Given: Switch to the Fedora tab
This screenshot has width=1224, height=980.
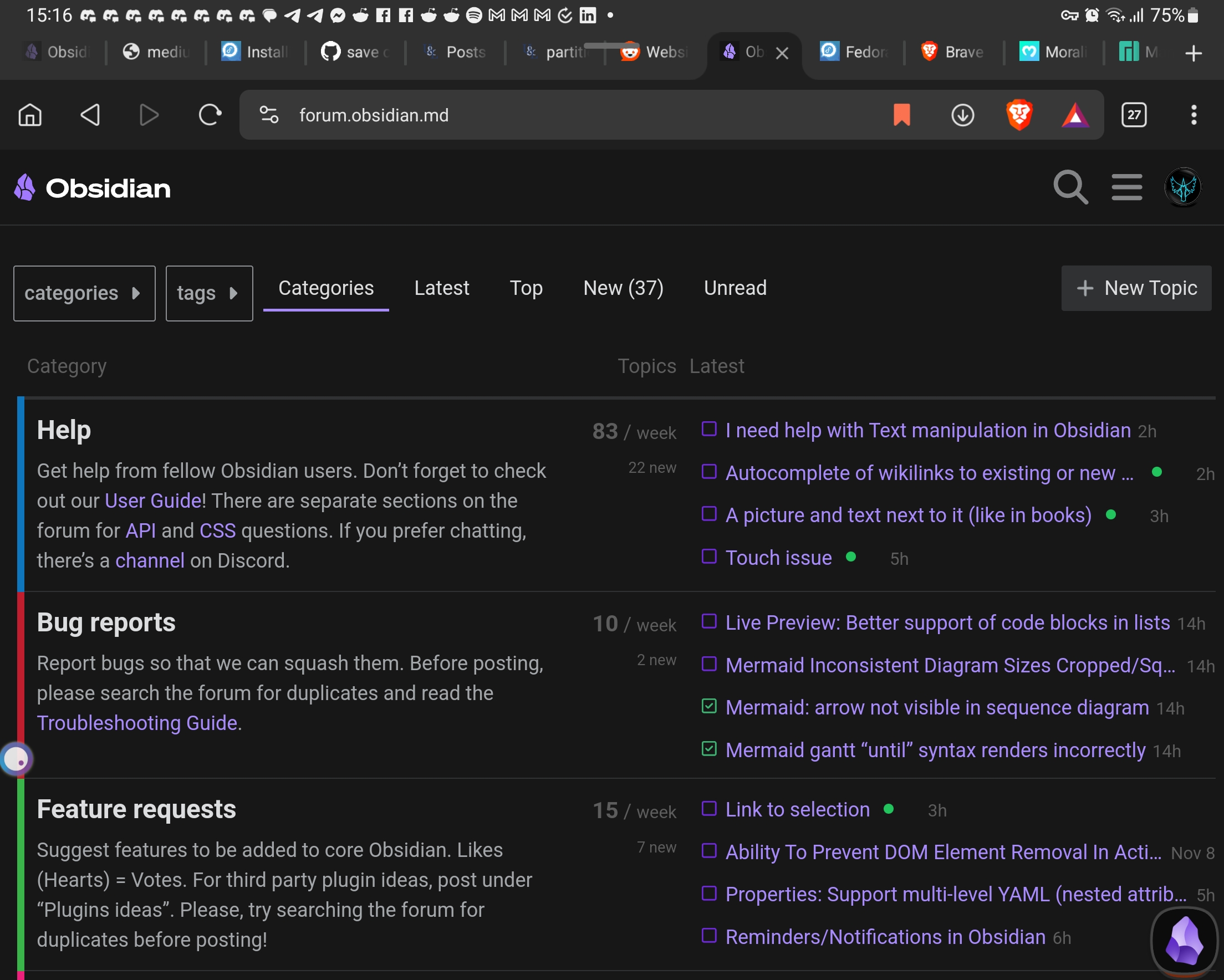Looking at the screenshot, I should tap(853, 52).
